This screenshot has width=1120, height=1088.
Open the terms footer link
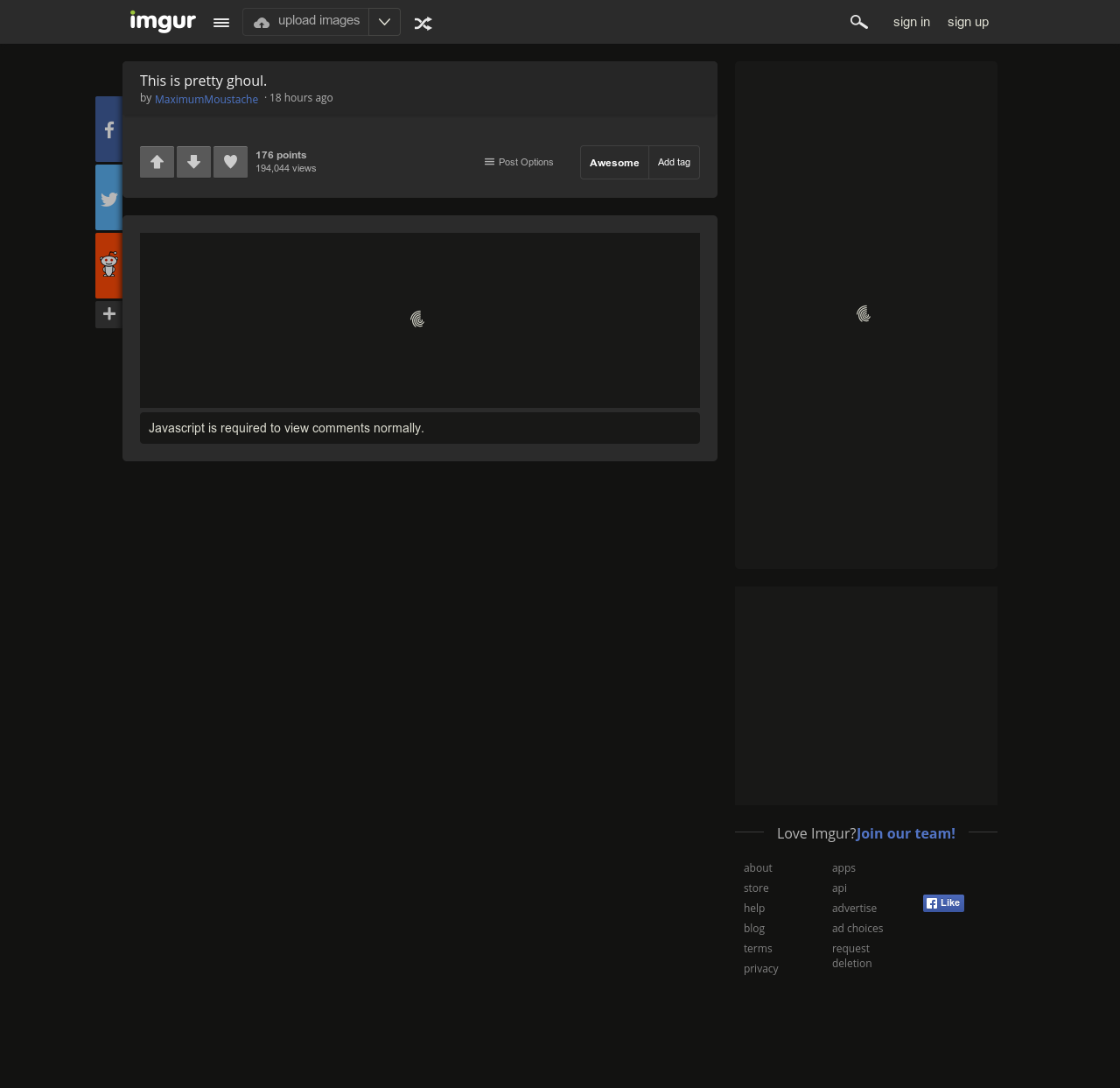tap(758, 949)
